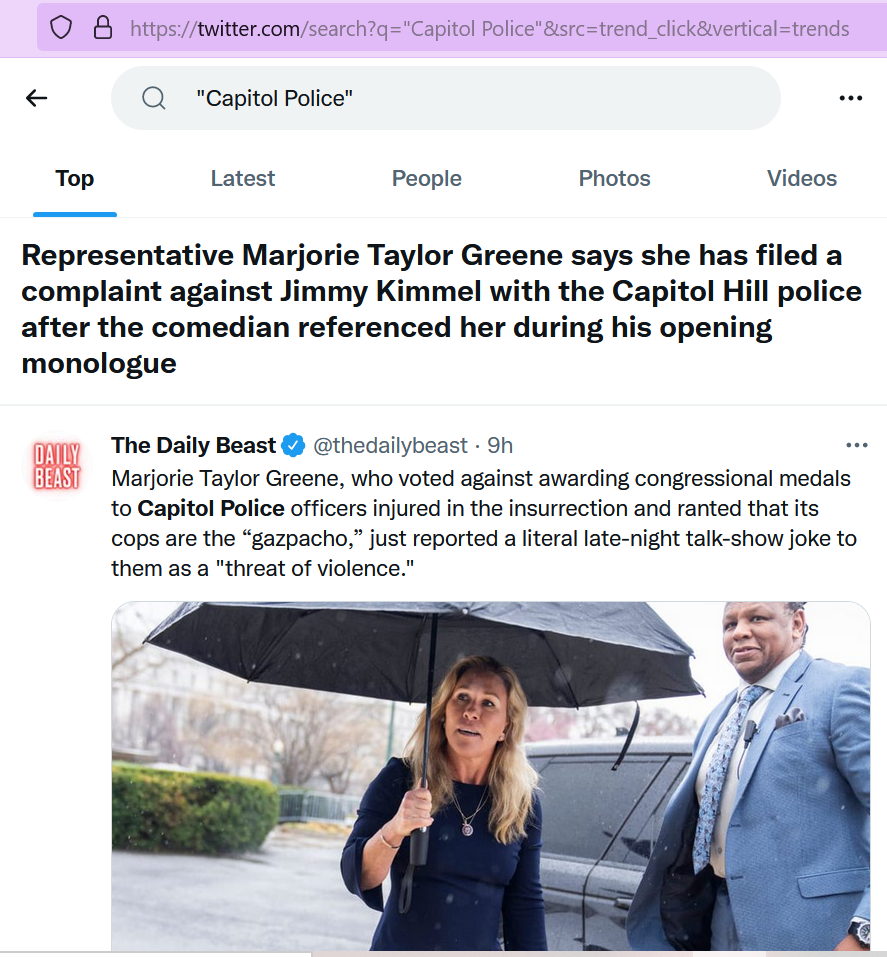Click the Marjorie Taylor Greene trend headline
The width and height of the screenshot is (887, 957).
point(442,309)
